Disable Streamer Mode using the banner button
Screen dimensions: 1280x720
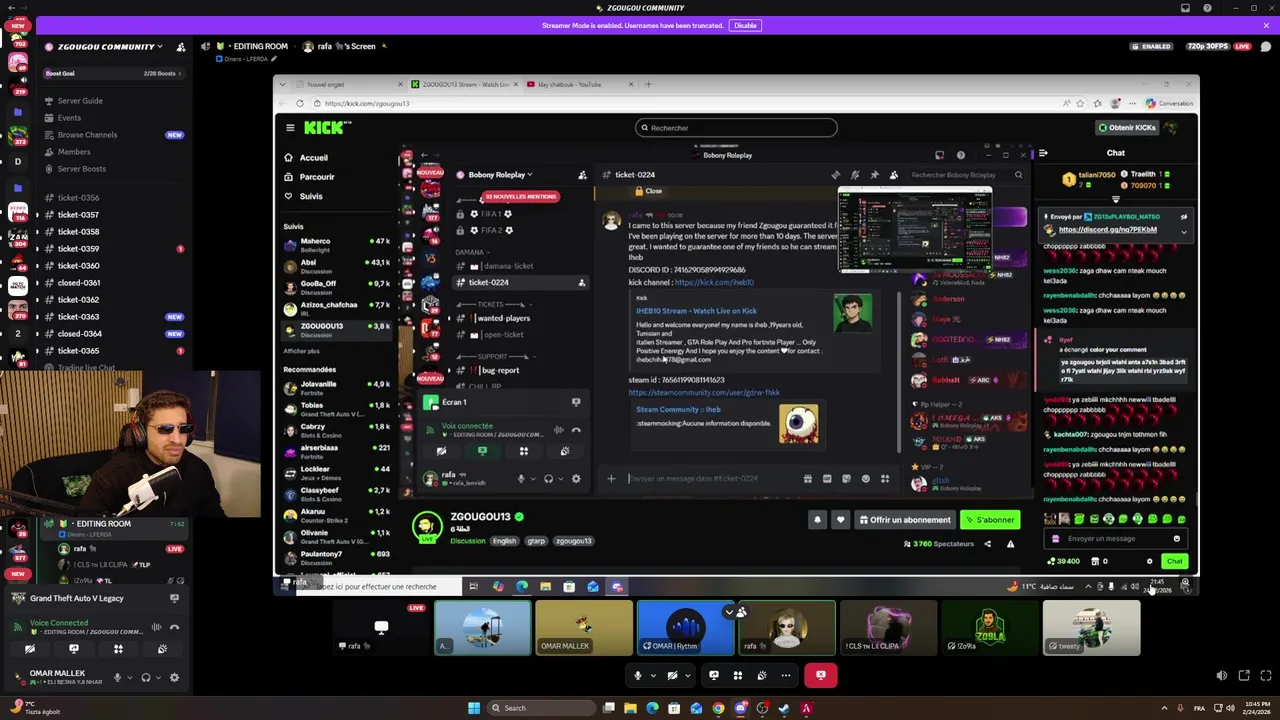tap(745, 25)
